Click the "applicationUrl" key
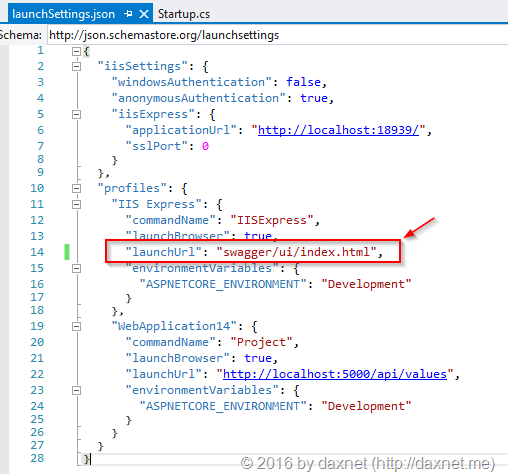The image size is (508, 474). (181, 130)
